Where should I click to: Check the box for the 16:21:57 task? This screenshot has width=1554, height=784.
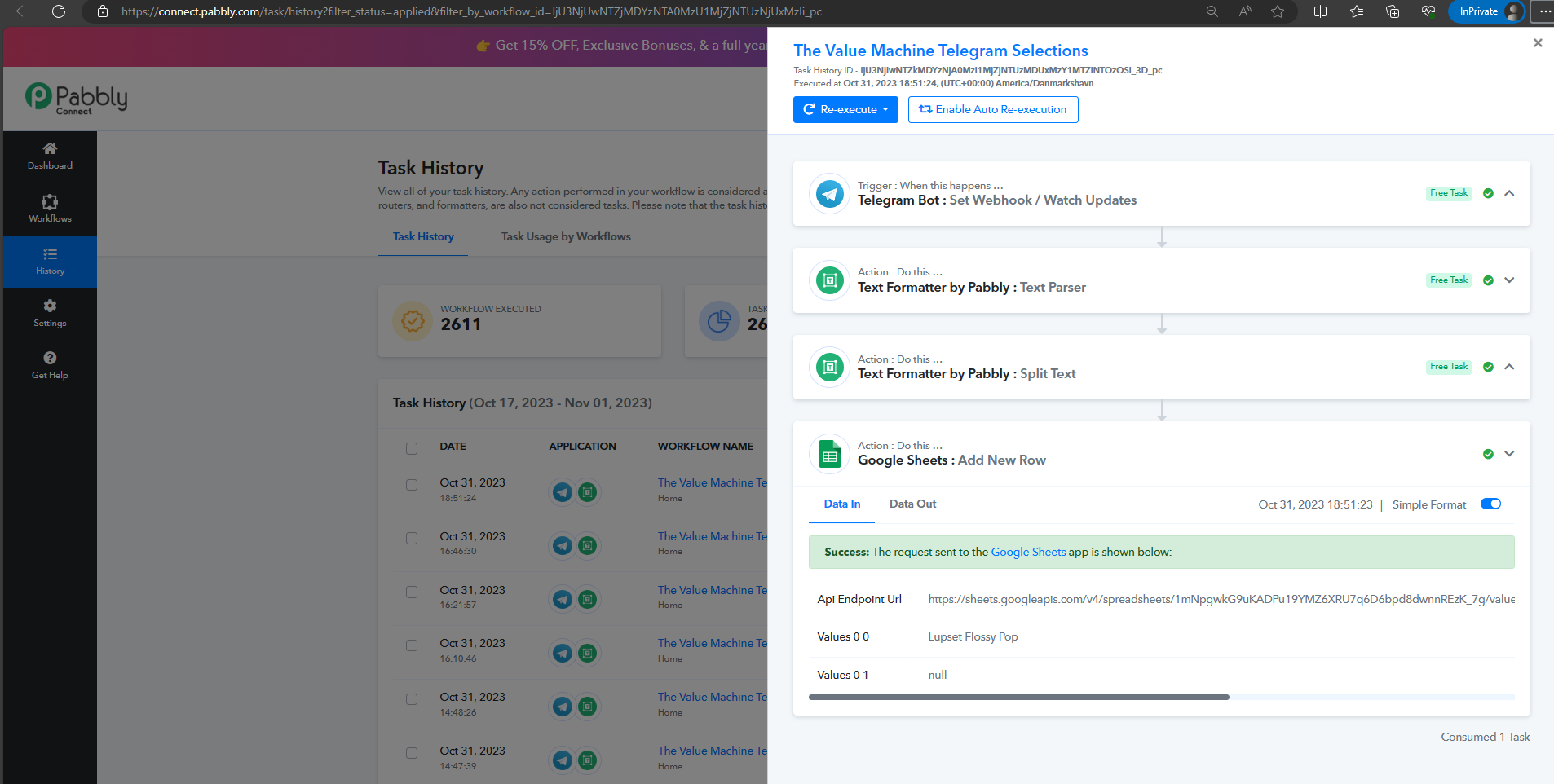(412, 592)
